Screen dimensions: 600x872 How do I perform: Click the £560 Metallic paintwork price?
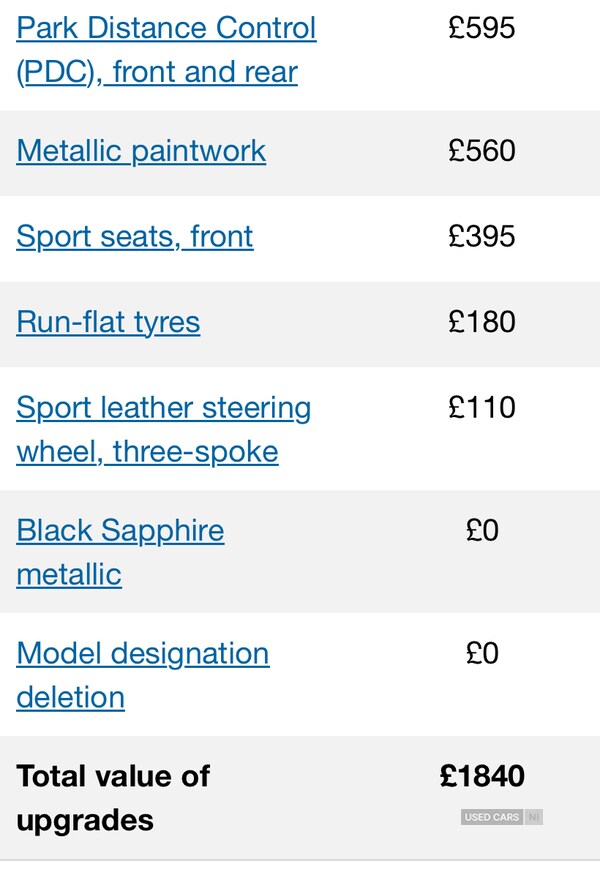(x=482, y=151)
